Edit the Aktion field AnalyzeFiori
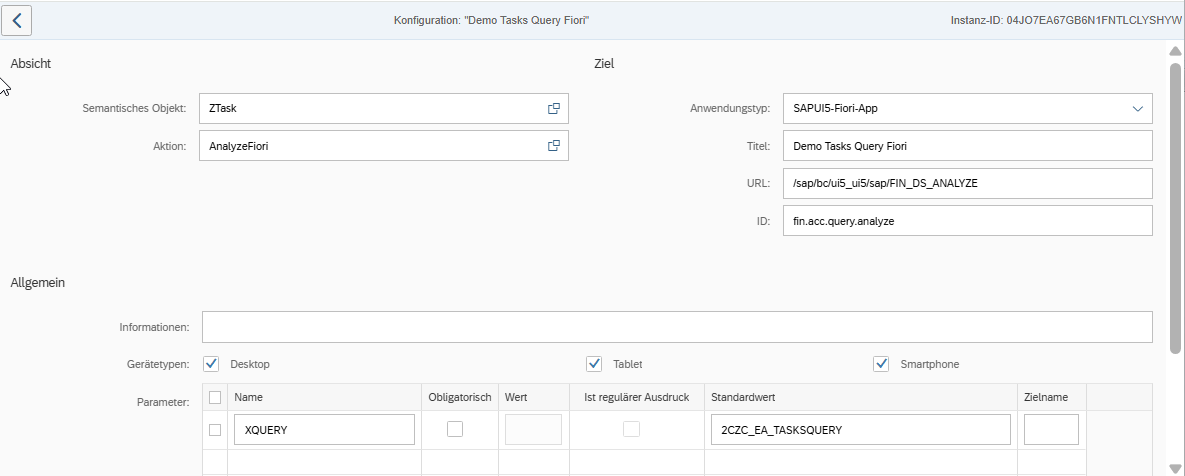This screenshot has width=1185, height=476. pyautogui.click(x=384, y=146)
